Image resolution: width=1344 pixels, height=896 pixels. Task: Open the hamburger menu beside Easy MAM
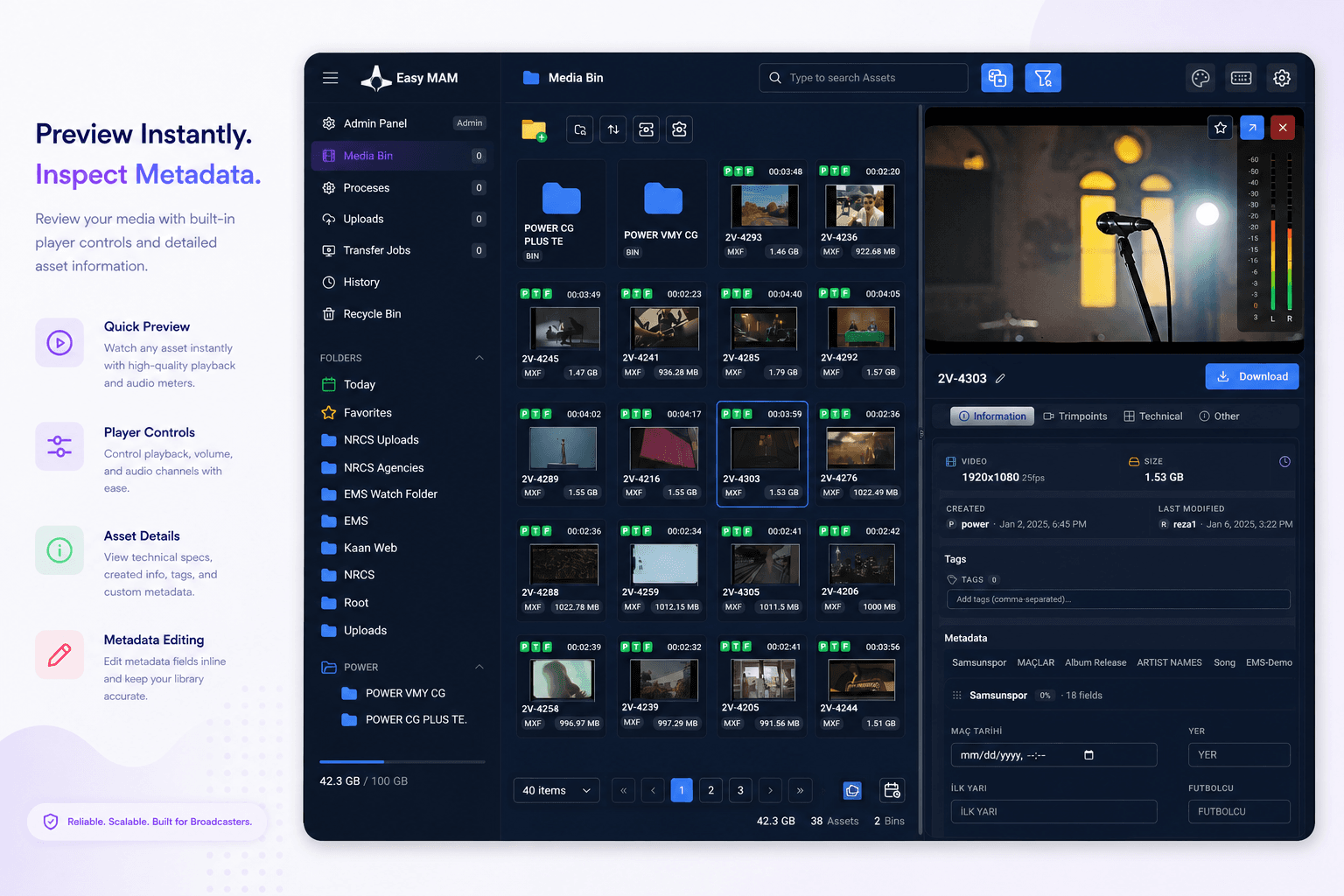(x=330, y=78)
